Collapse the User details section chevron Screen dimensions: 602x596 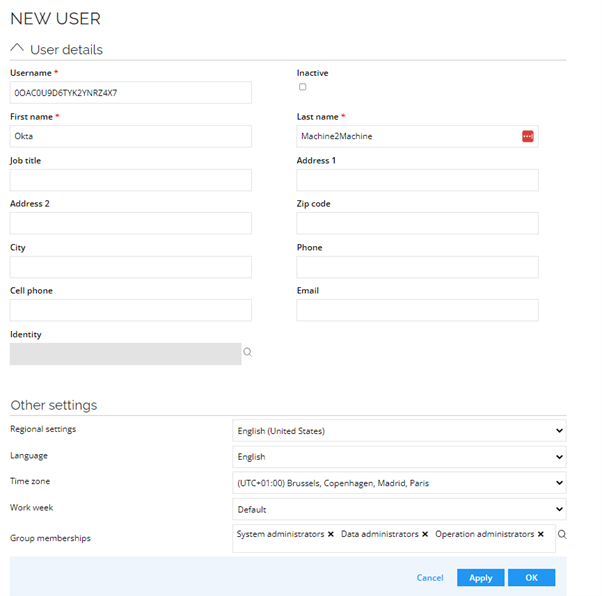17,48
